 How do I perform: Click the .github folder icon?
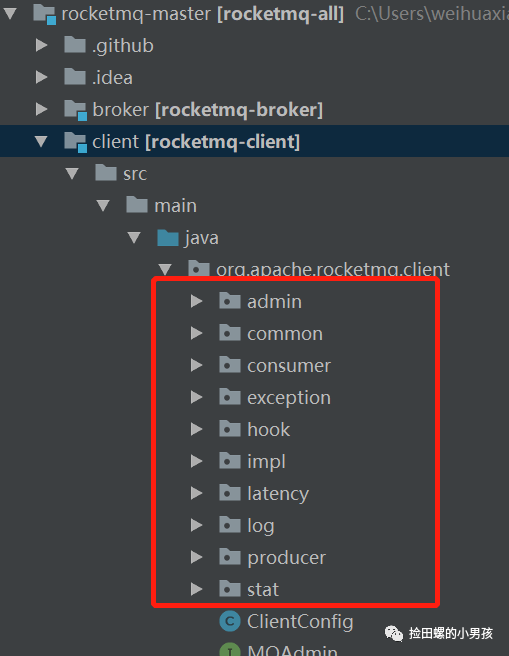[x=75, y=45]
